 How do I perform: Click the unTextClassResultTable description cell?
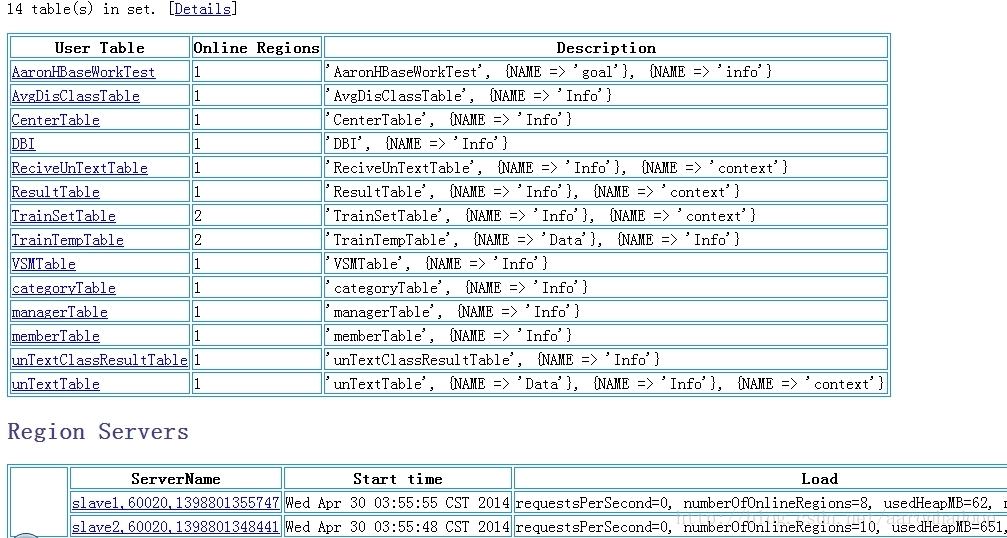(x=606, y=360)
